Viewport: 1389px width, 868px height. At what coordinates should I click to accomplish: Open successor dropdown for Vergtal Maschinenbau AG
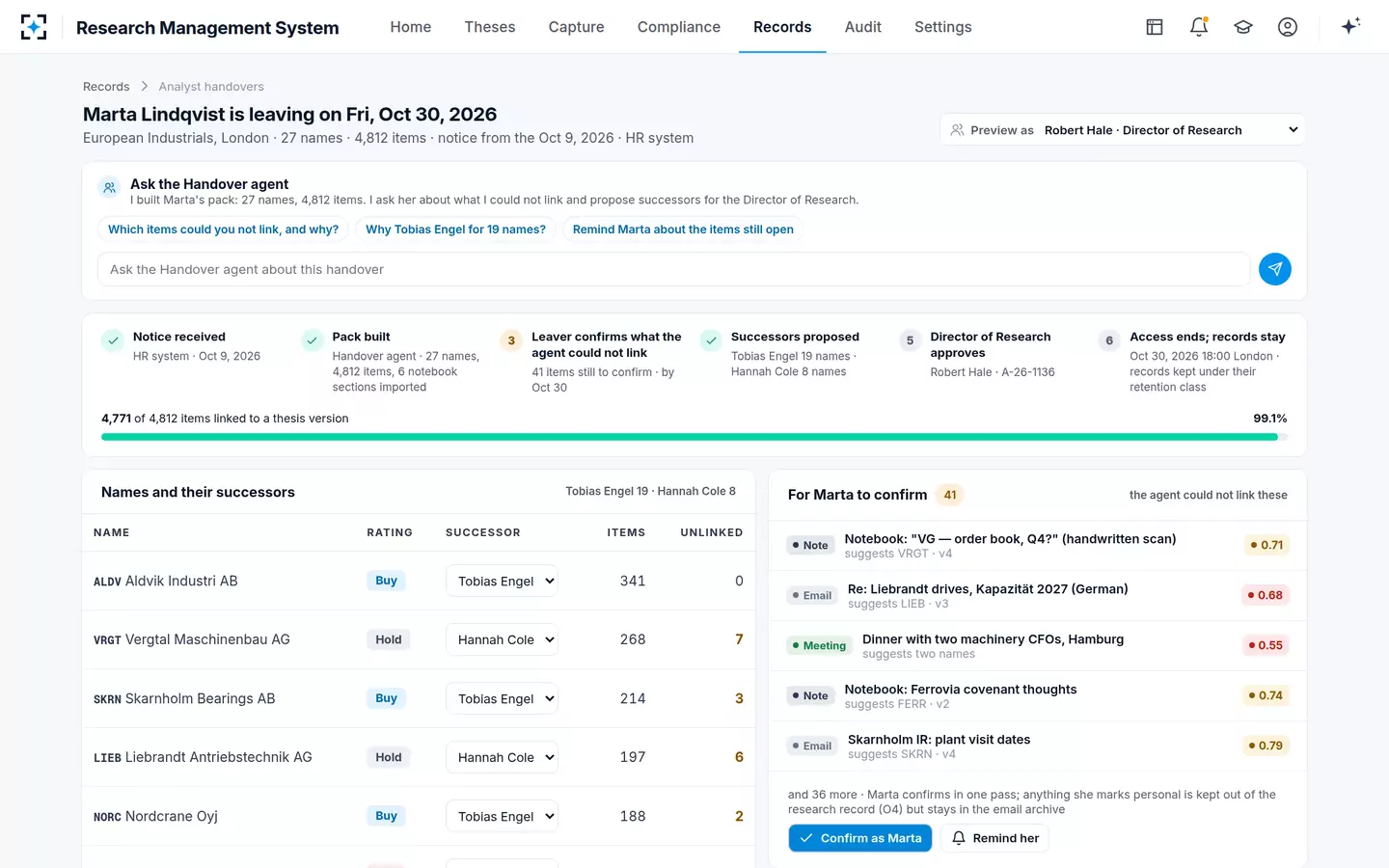pos(502,639)
